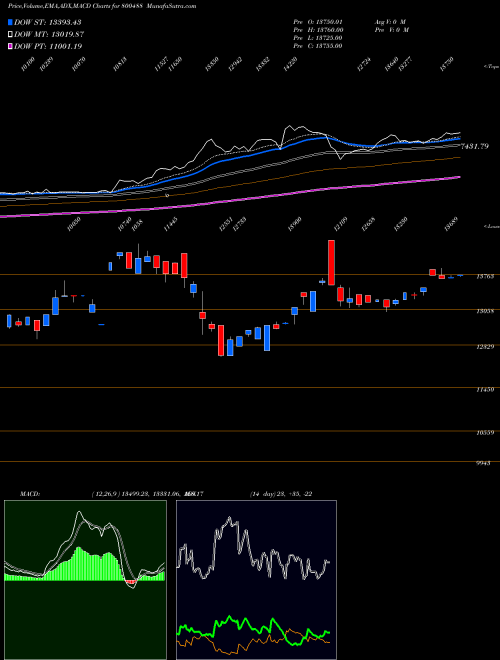Click the 9943 price level label
This screenshot has width=500, height=660.
(x=484, y=463)
